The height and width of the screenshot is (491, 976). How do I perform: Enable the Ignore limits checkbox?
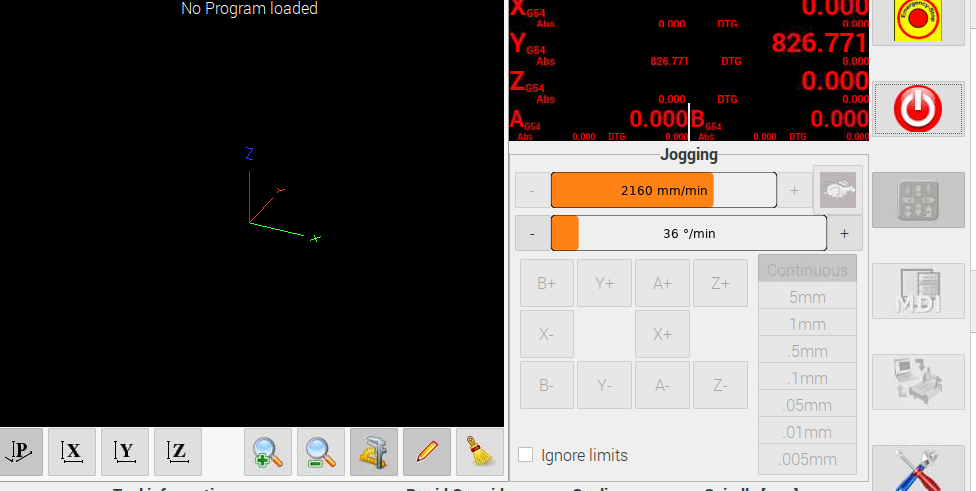click(526, 455)
